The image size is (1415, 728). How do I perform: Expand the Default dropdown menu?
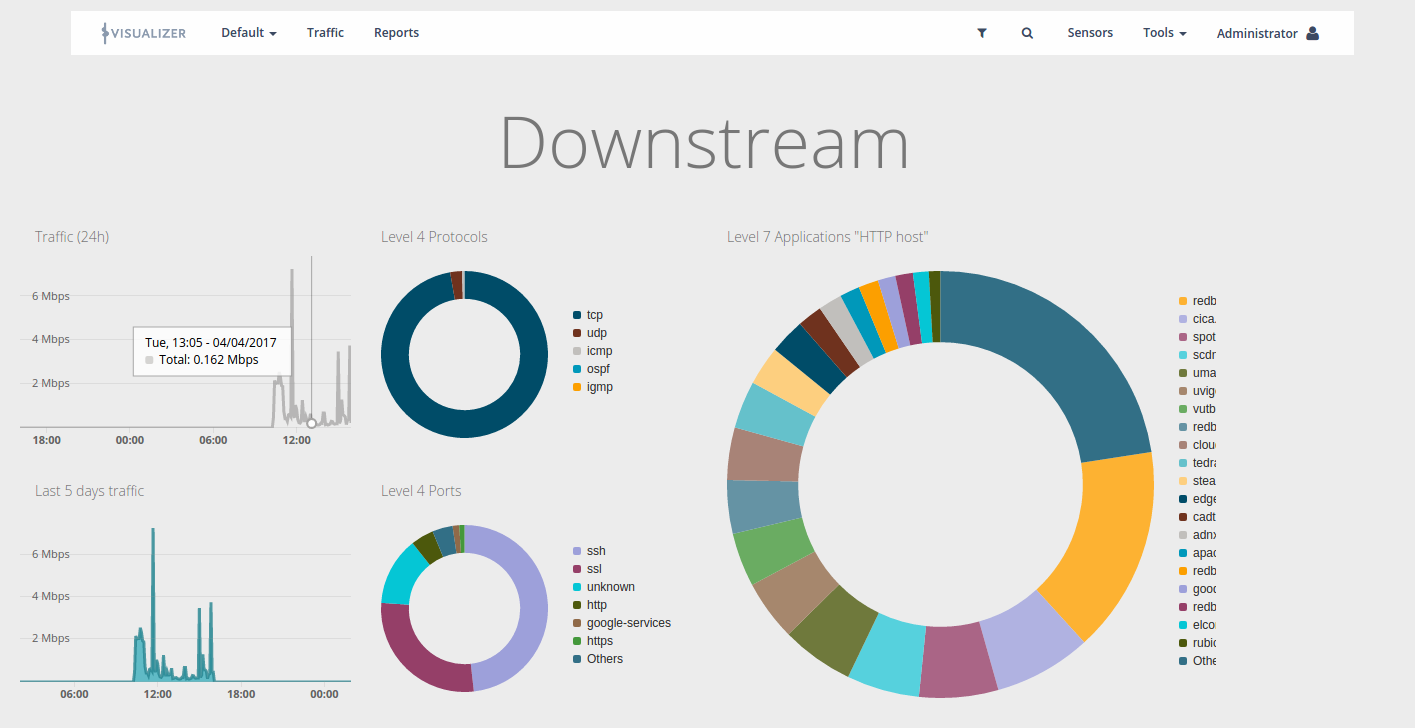click(x=249, y=33)
